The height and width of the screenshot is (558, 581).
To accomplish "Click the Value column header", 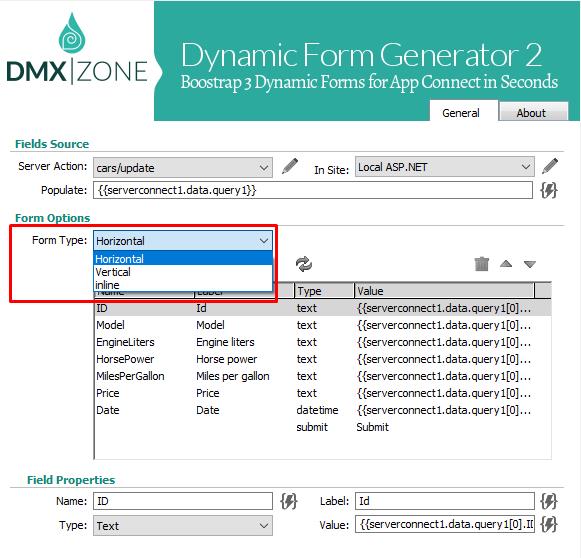I will click(444, 291).
